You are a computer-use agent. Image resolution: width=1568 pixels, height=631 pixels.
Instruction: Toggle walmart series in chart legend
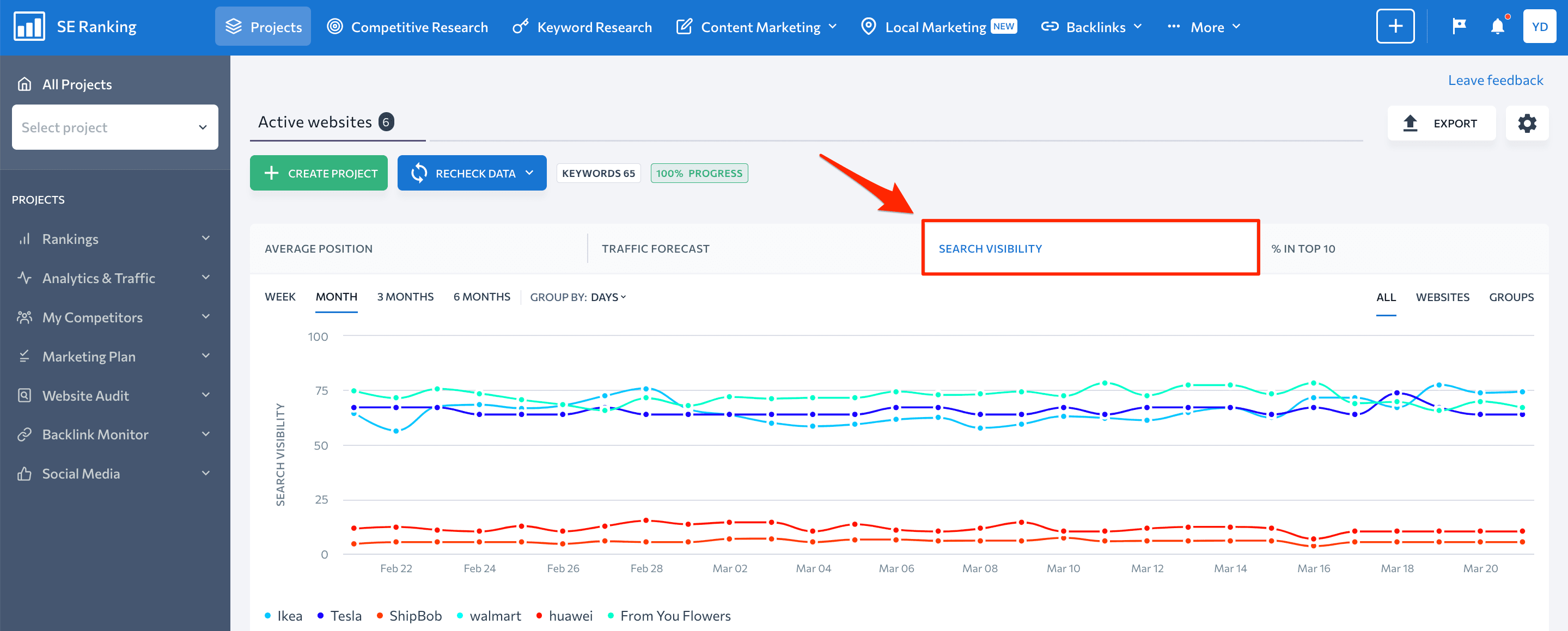(x=489, y=616)
